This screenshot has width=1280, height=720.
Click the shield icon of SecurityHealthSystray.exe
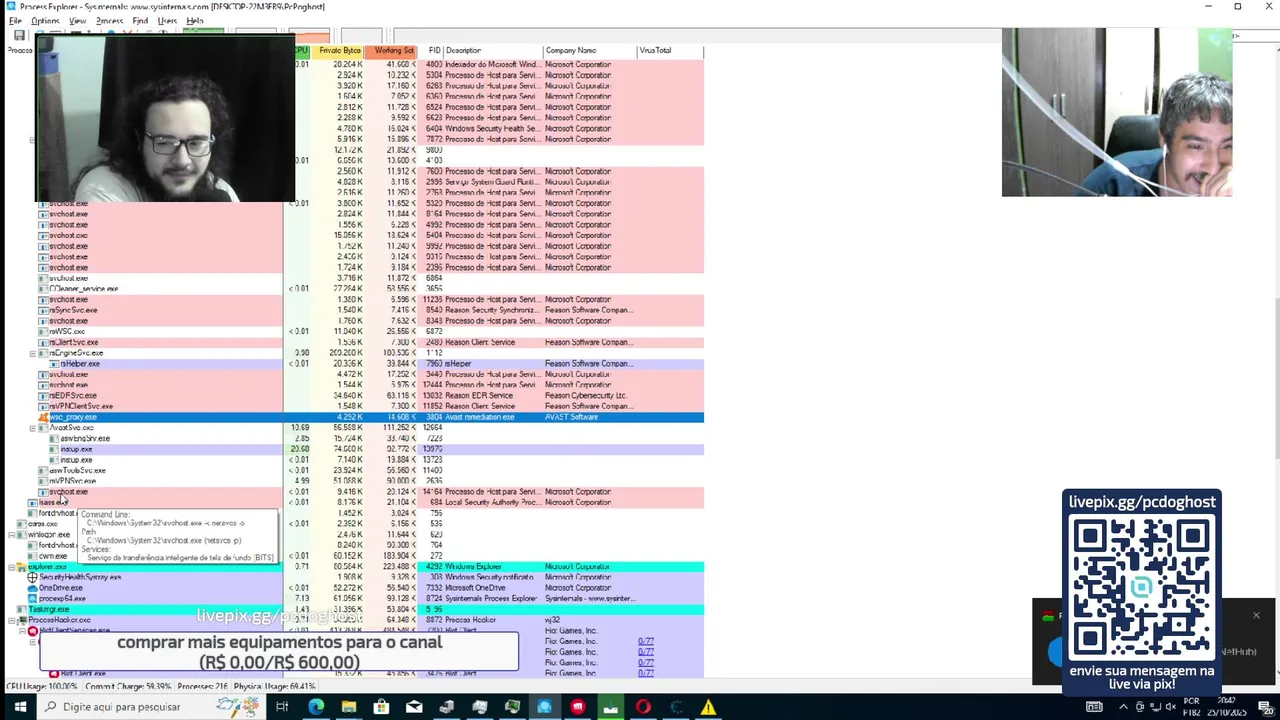click(33, 577)
